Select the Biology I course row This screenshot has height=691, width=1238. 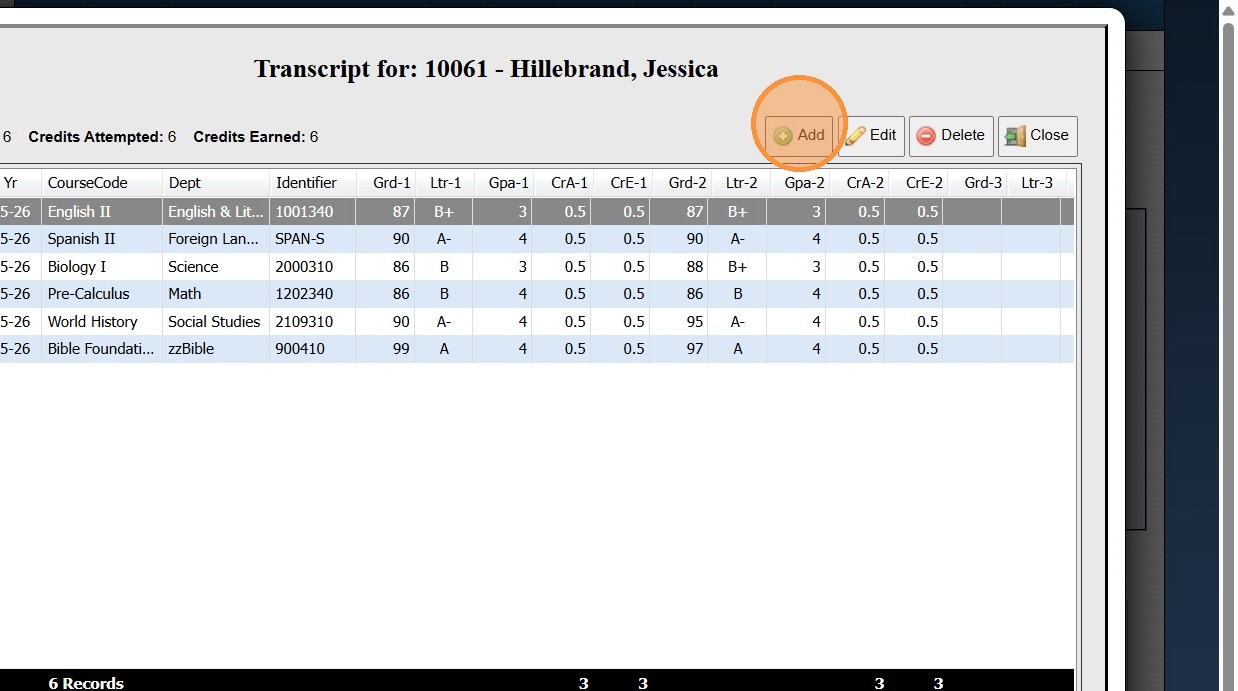point(537,267)
